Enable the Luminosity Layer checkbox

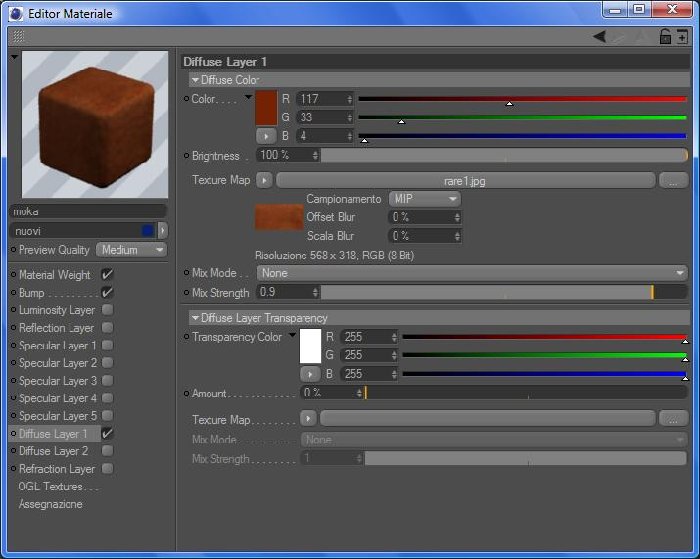(x=108, y=309)
